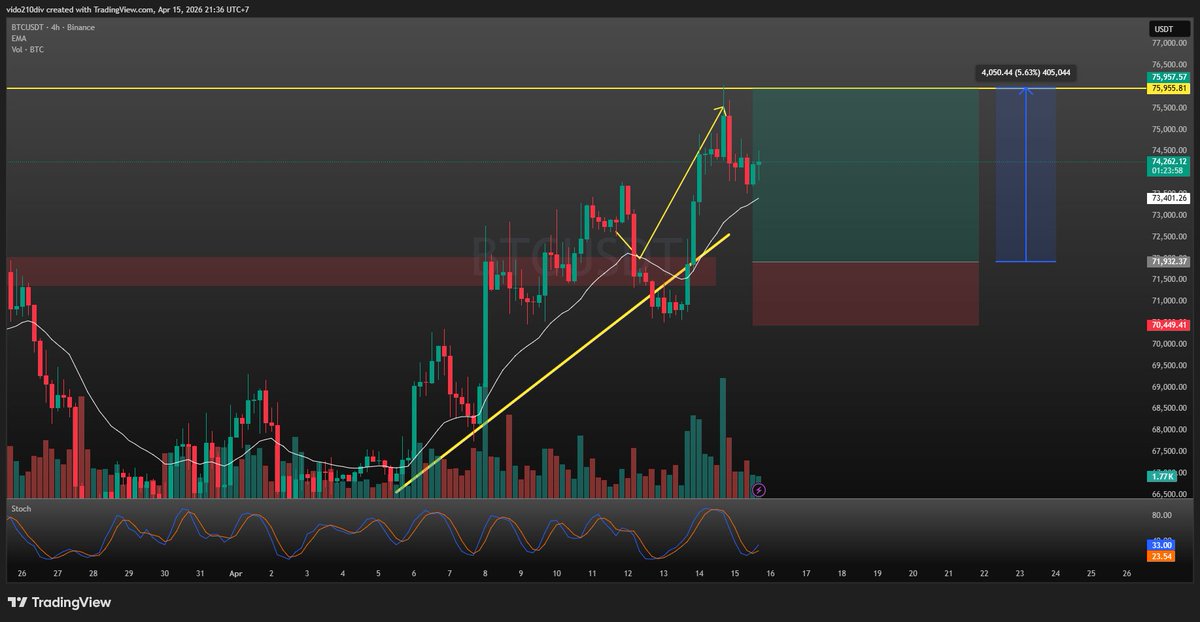Click date 29 on the time axis
Viewport: 1200px width, 622px height.
pyautogui.click(x=129, y=575)
